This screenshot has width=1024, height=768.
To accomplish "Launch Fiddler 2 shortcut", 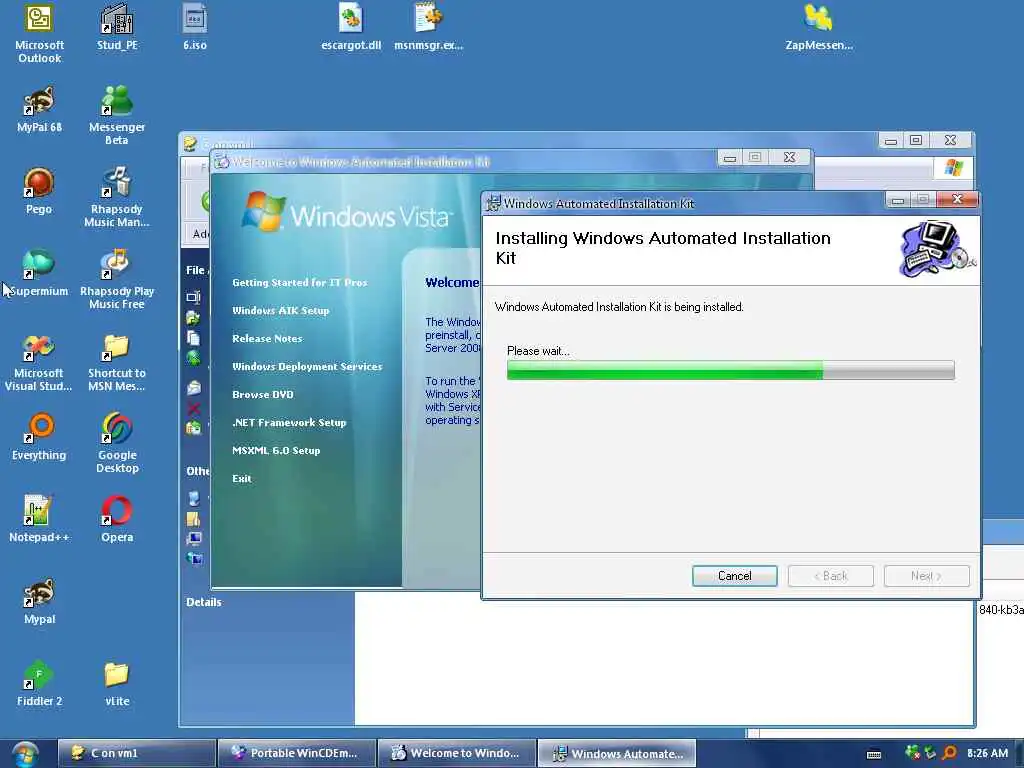I will (39, 684).
